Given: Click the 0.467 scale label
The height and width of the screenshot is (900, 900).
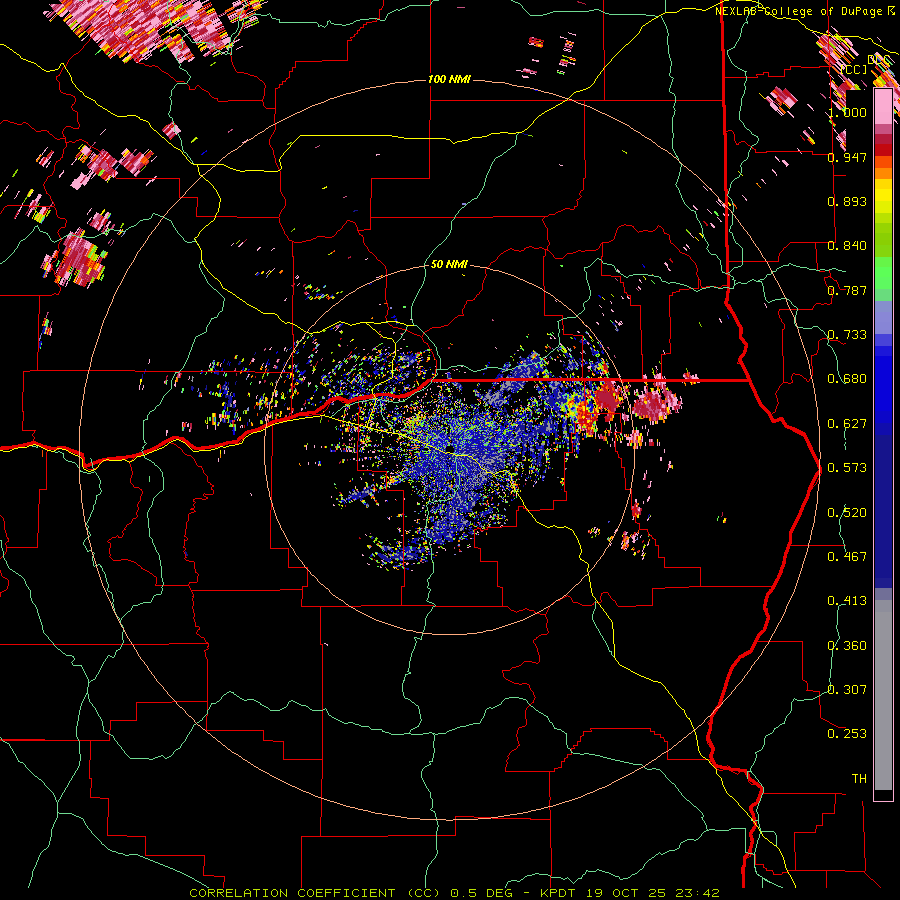Looking at the screenshot, I should click(847, 557).
